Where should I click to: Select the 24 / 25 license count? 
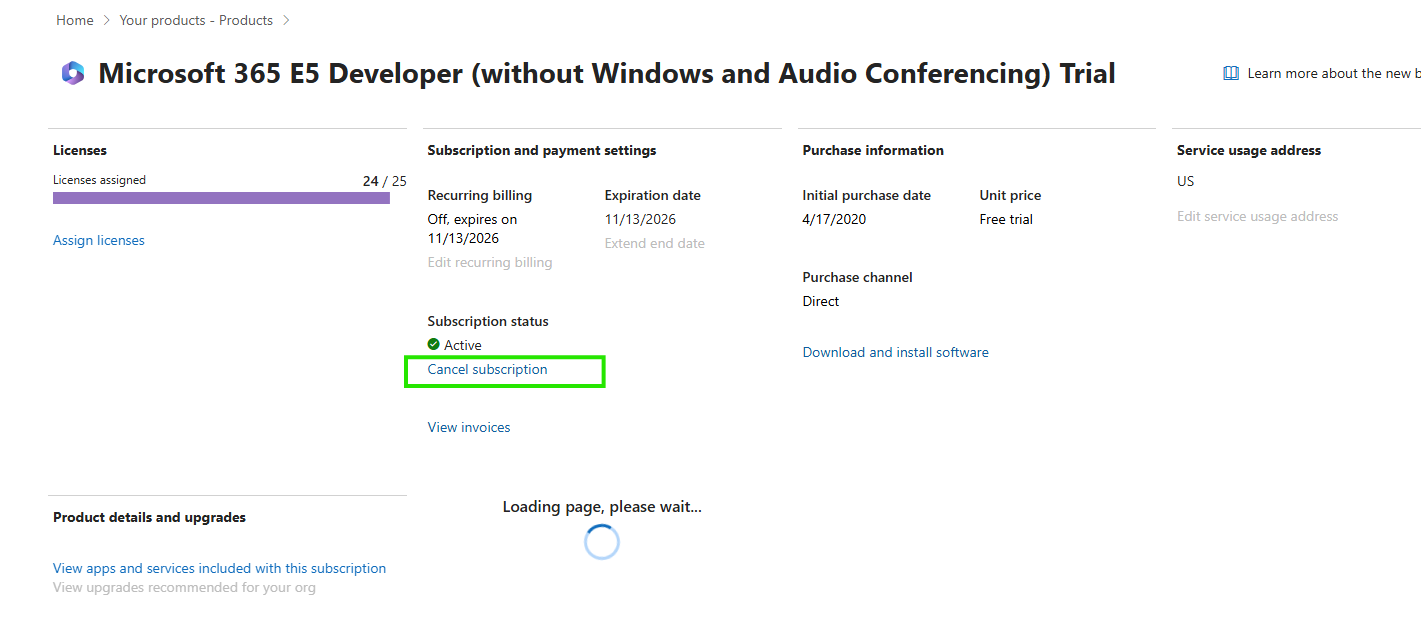click(x=385, y=181)
